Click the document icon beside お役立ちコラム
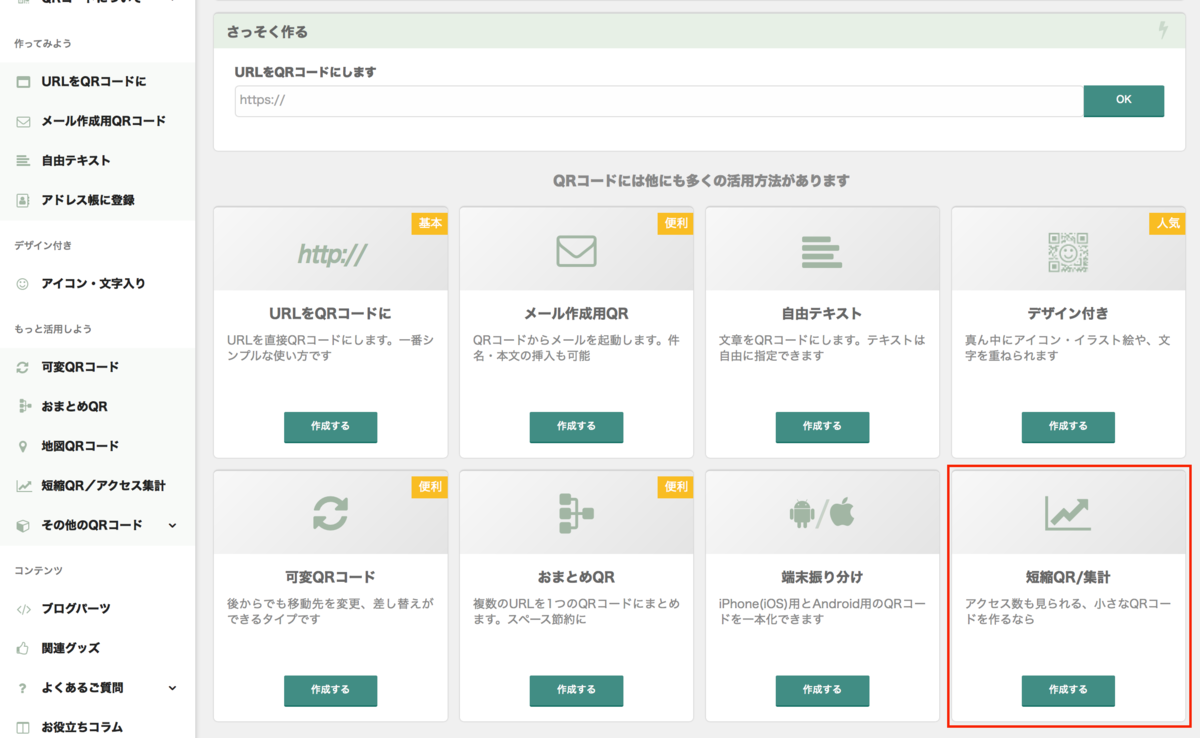Image resolution: width=1200 pixels, height=738 pixels. (x=23, y=727)
